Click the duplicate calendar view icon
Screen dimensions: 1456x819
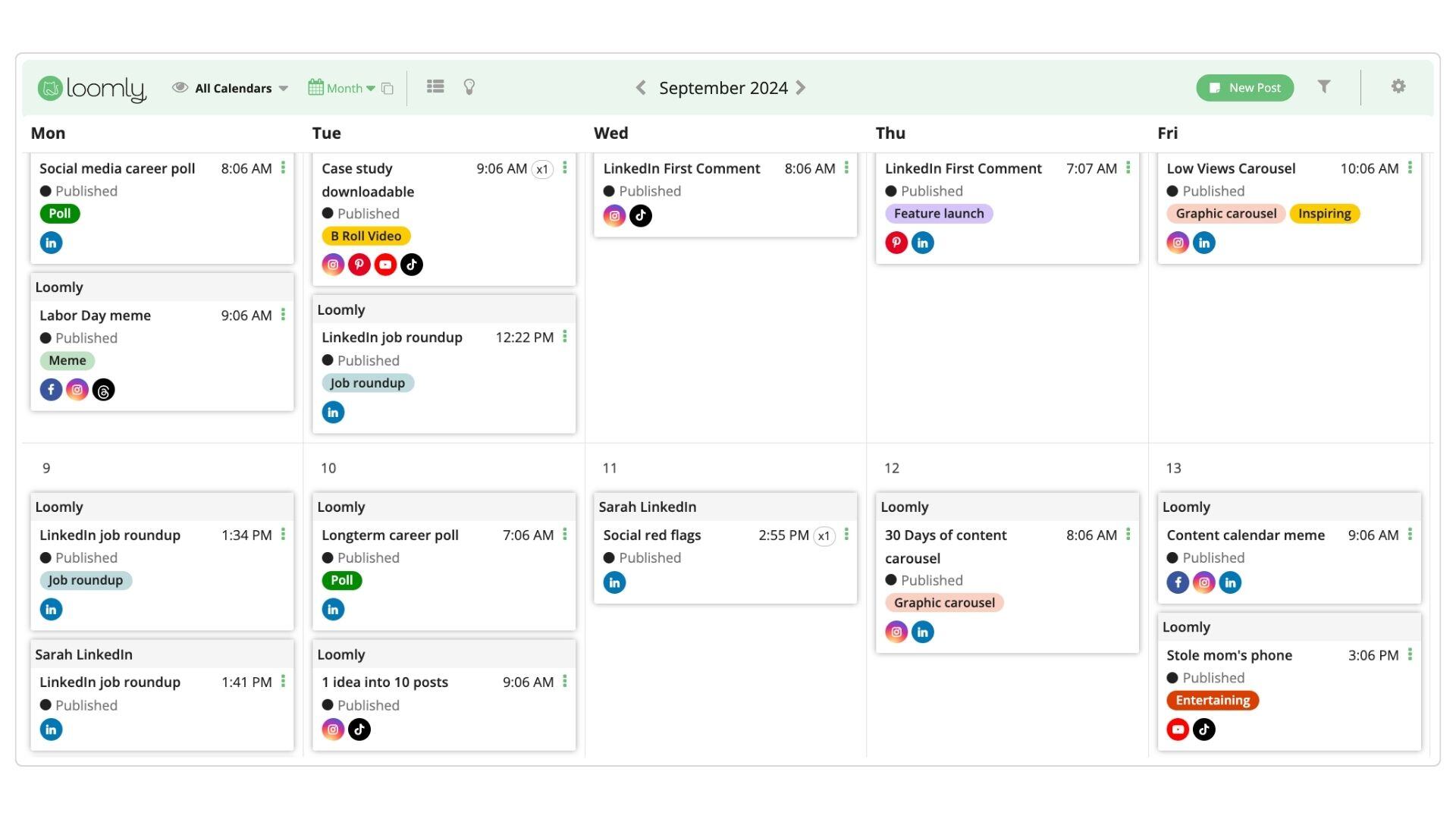(387, 88)
